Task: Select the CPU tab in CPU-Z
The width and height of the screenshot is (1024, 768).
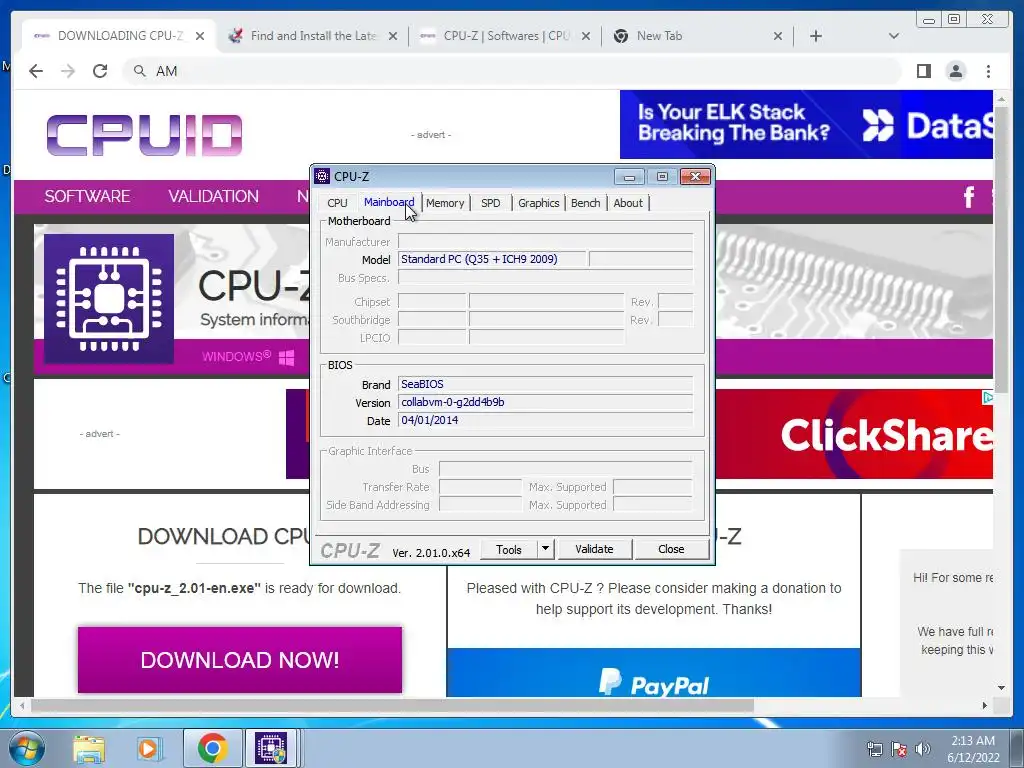Action: coord(338,203)
